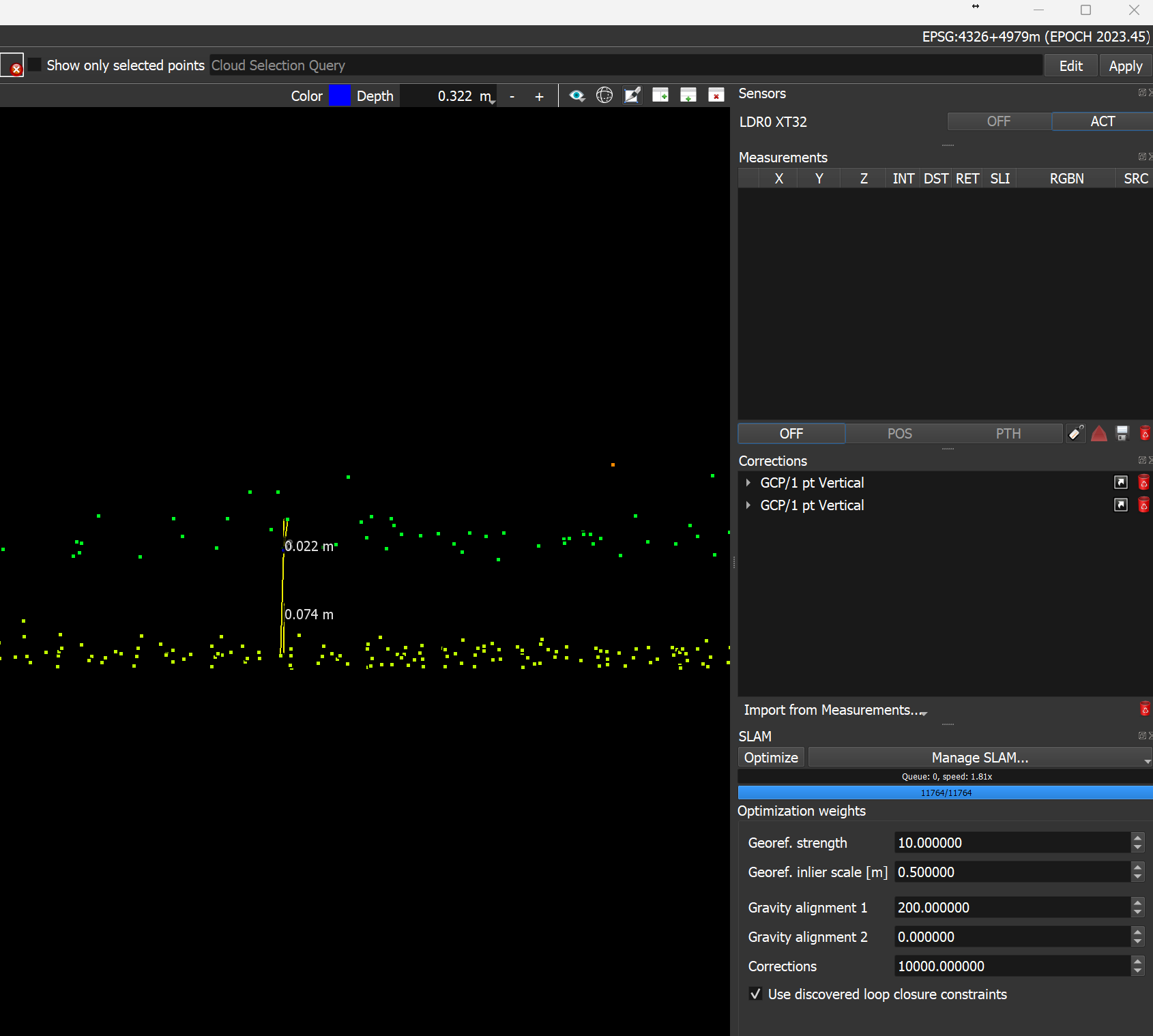Delete the first GCP/1 pt Vertical correction
The image size is (1153, 1036).
pyautogui.click(x=1144, y=483)
